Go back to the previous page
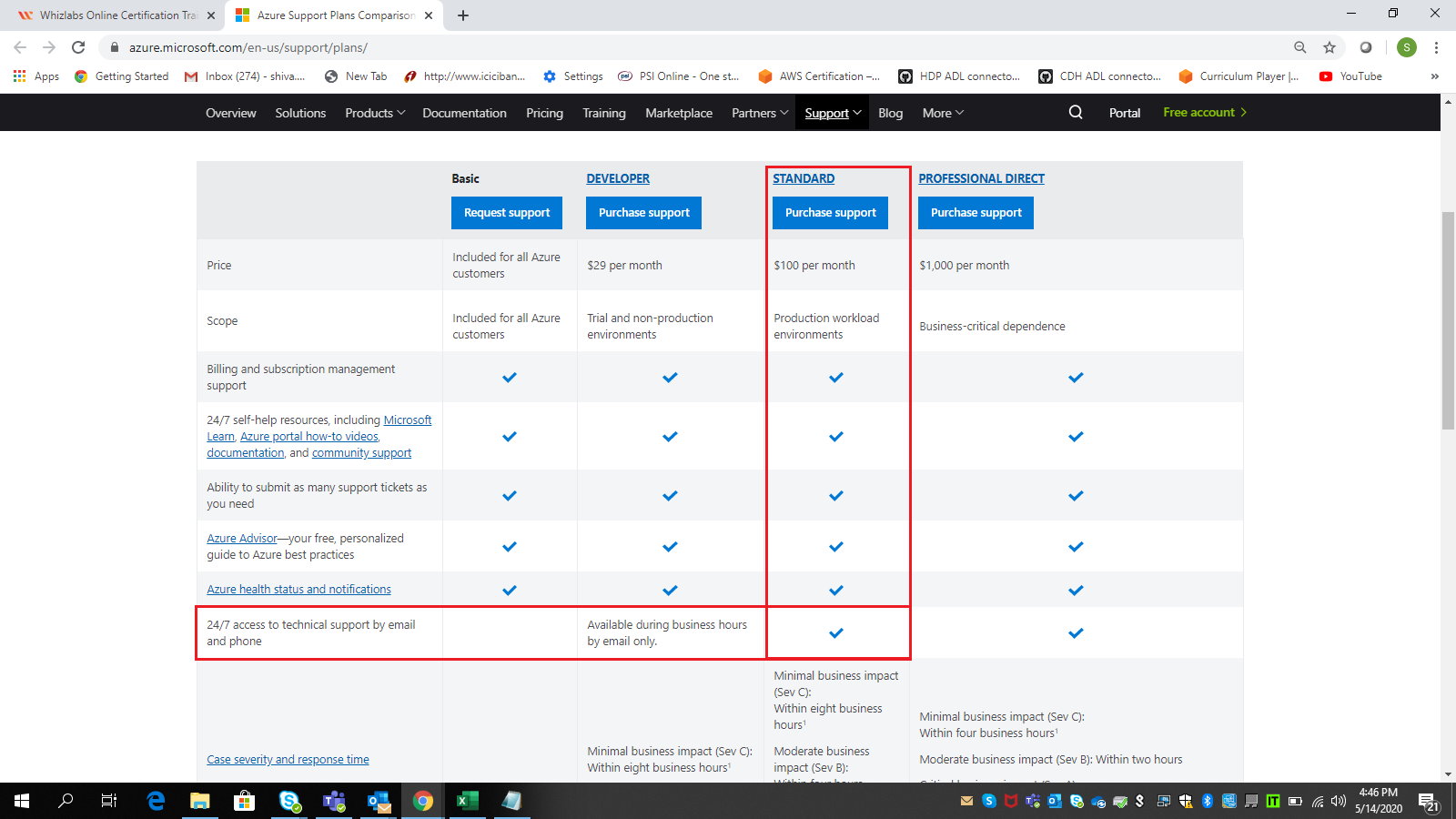1456x819 pixels. (20, 47)
